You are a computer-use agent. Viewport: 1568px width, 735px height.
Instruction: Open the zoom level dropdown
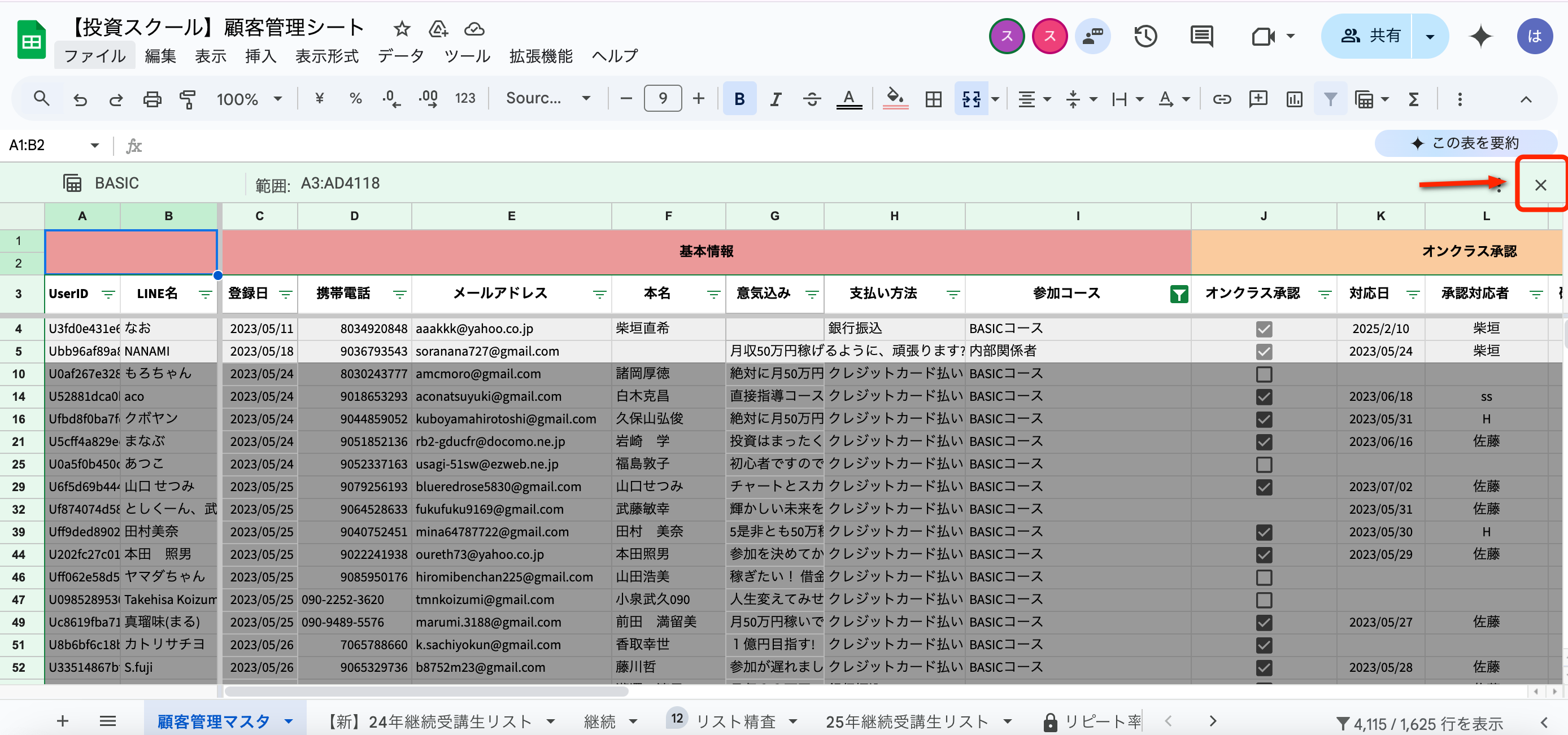click(x=250, y=98)
